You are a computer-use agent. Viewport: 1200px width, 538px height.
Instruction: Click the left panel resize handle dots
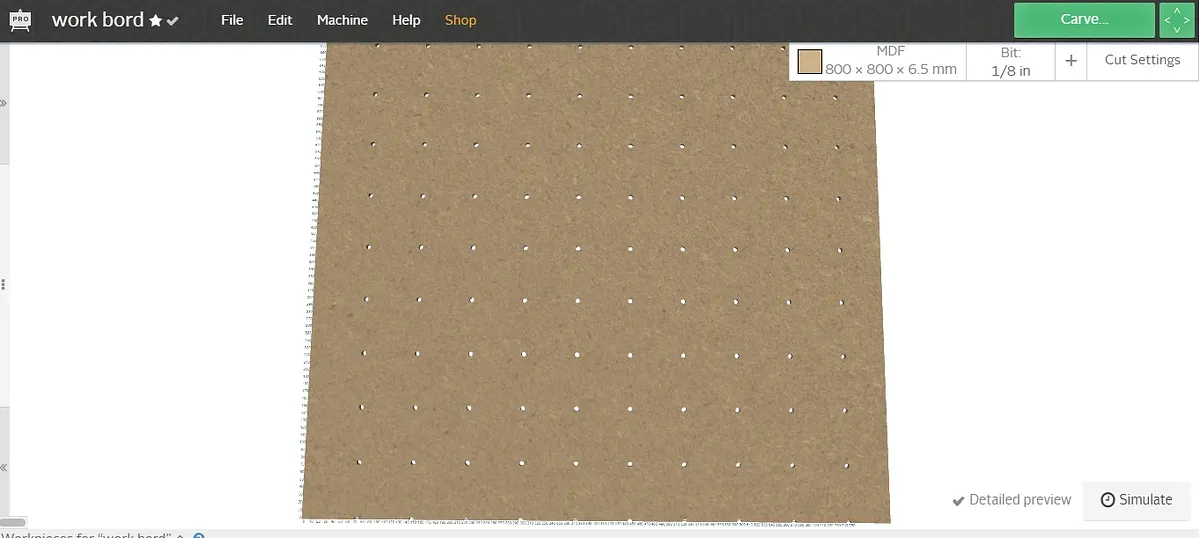point(4,285)
